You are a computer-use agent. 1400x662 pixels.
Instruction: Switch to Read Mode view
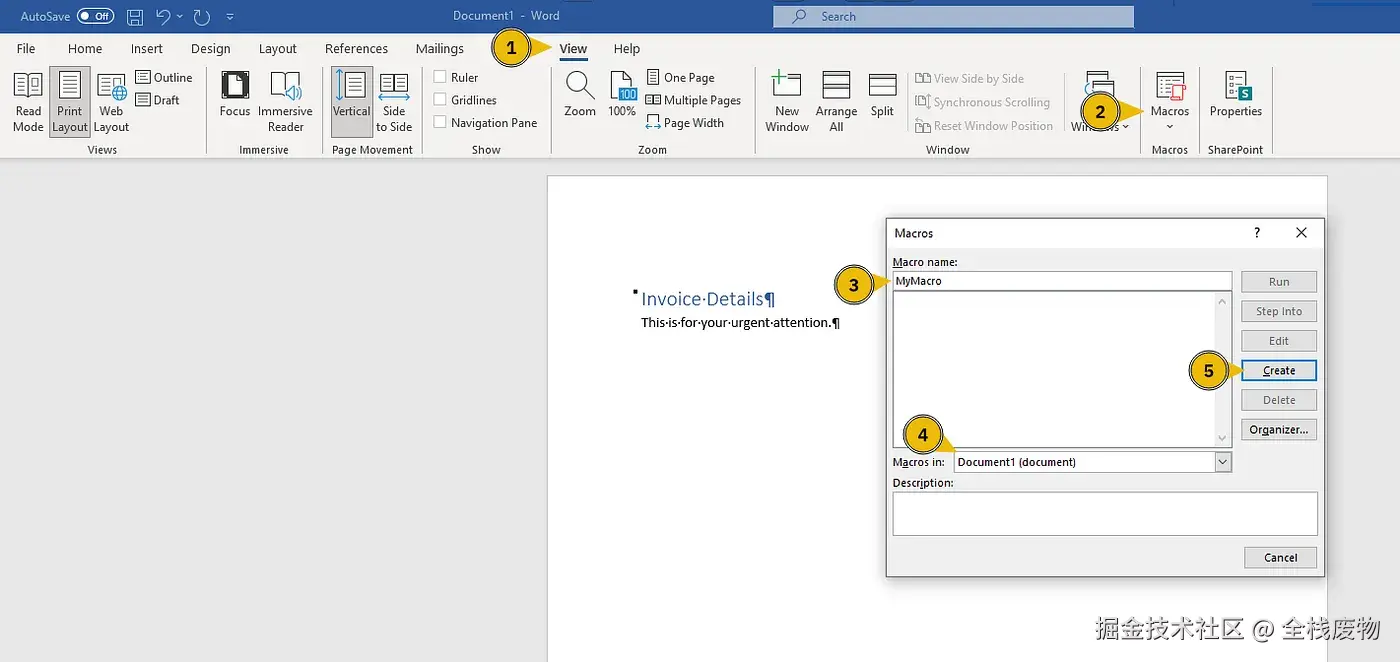click(28, 101)
